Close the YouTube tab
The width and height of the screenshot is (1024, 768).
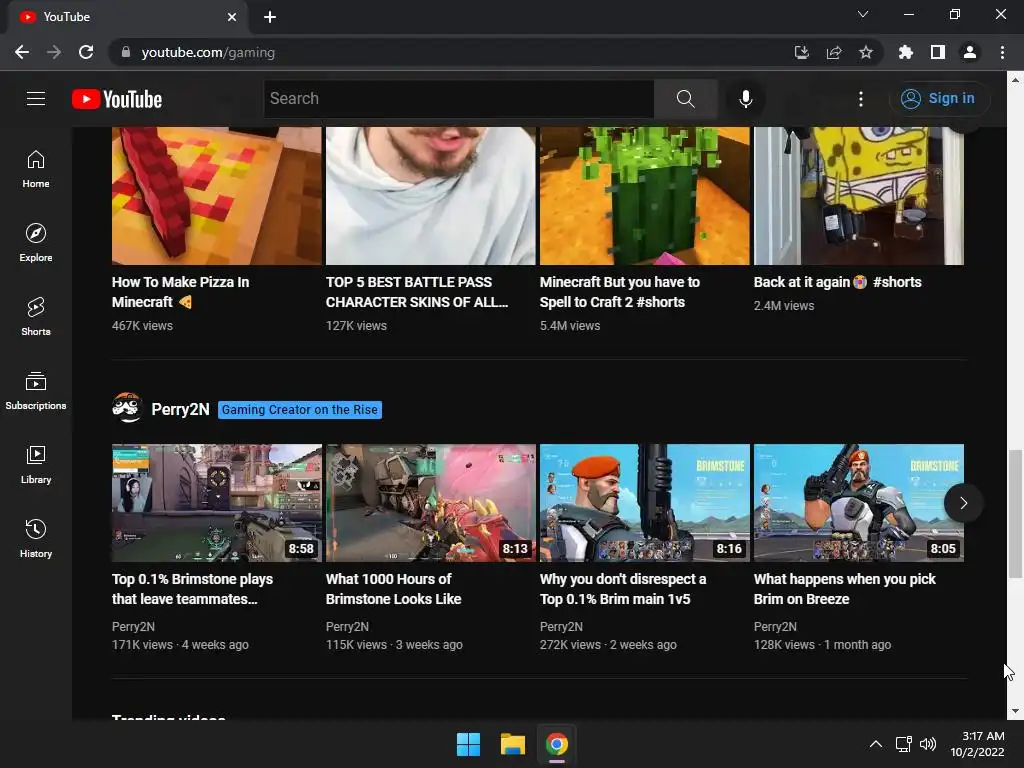pyautogui.click(x=232, y=17)
